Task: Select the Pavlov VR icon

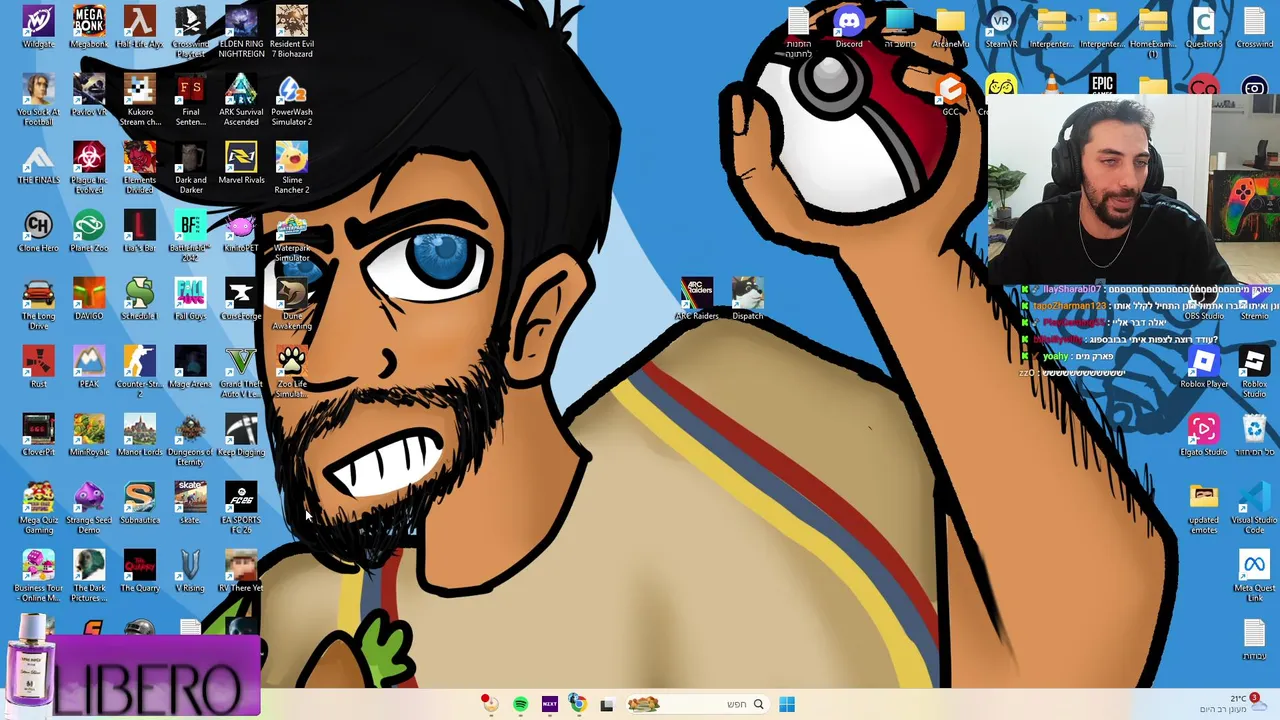Action: tap(89, 95)
